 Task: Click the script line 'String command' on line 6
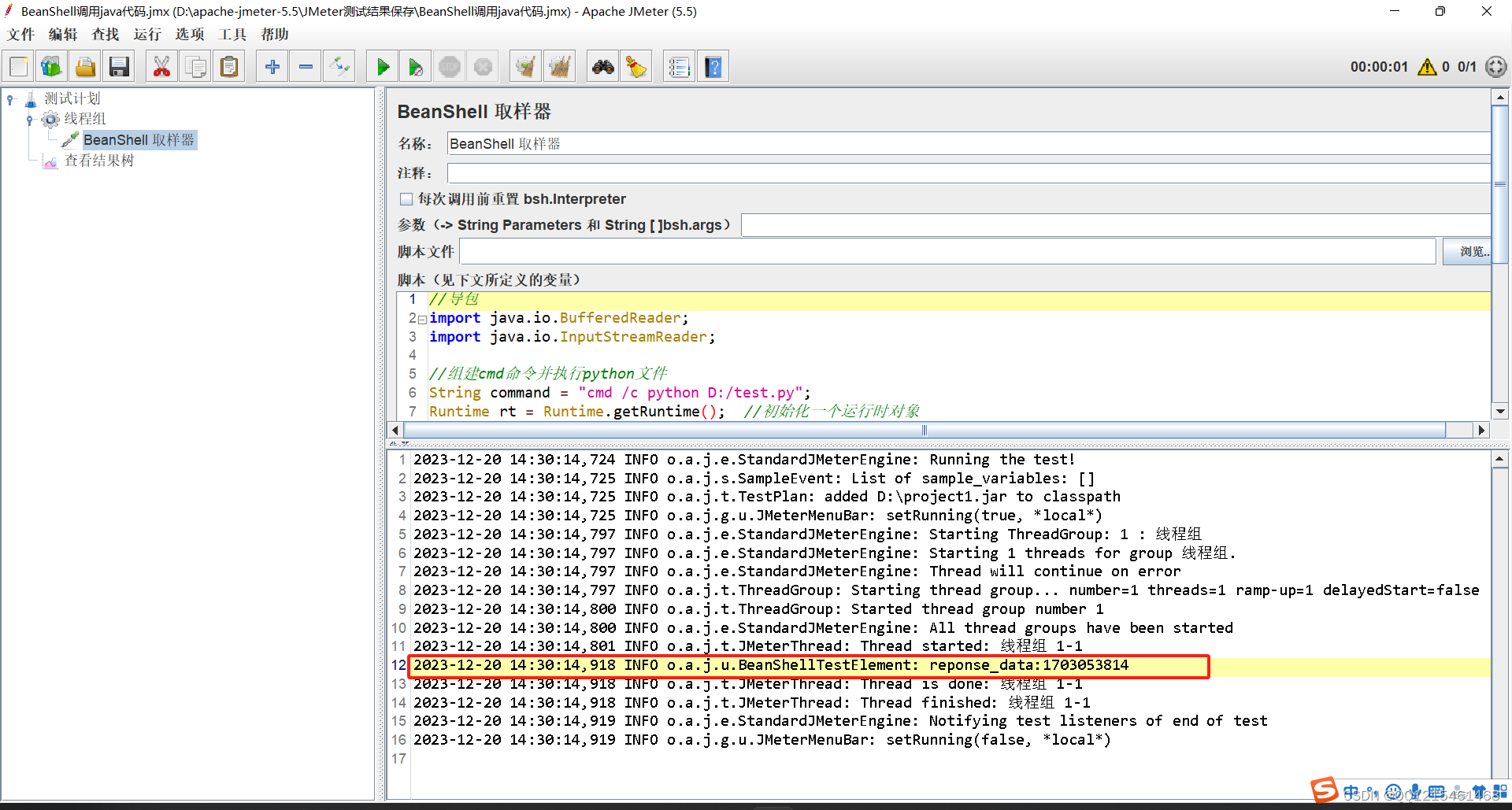[619, 393]
